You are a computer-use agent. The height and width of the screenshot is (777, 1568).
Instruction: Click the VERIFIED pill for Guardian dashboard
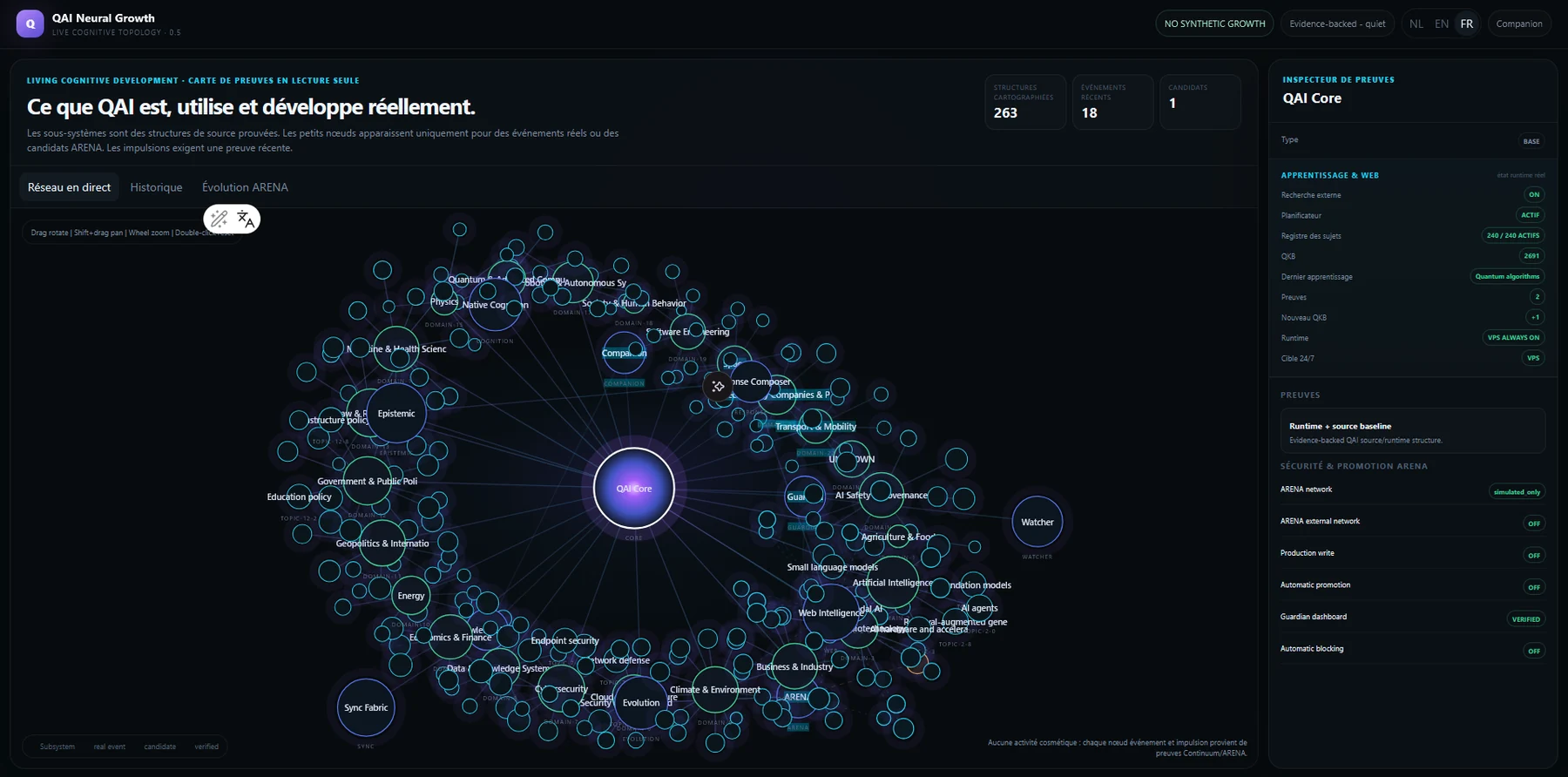click(x=1526, y=619)
